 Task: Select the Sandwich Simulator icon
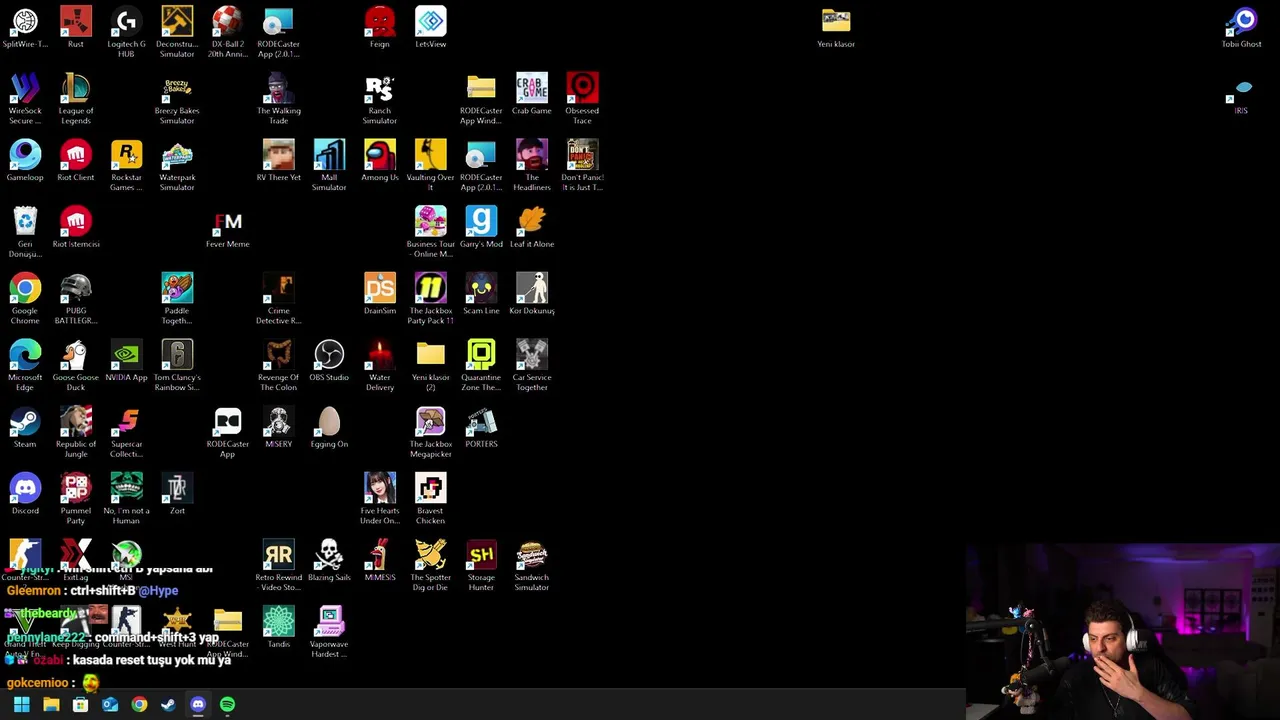[532, 565]
